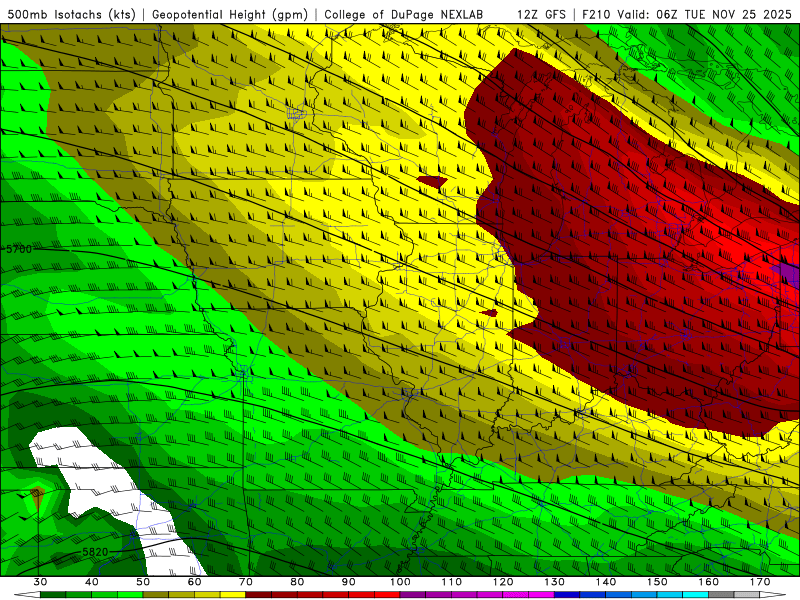Click the dark red swatch right of 70
800x600 pixels.
pos(259,595)
